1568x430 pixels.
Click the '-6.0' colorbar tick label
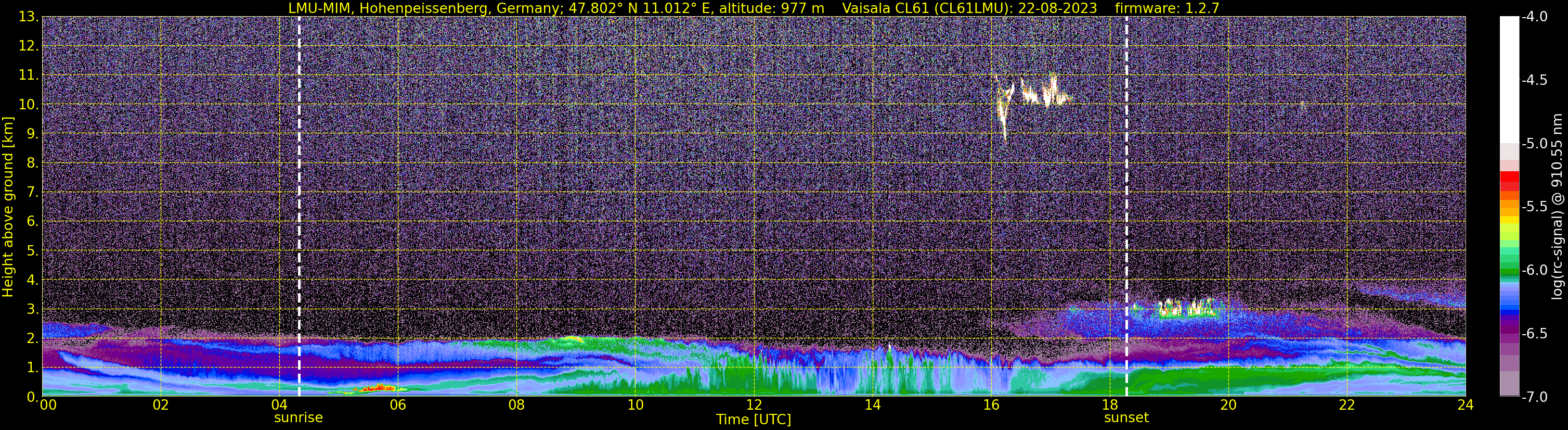(1534, 270)
